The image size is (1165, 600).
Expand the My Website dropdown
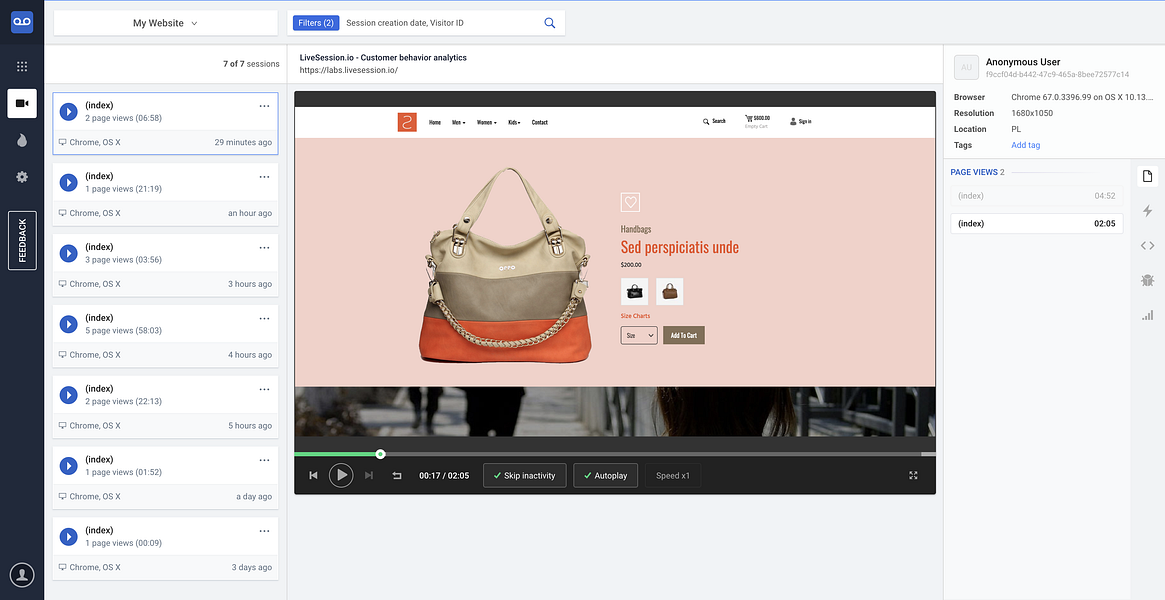click(166, 23)
